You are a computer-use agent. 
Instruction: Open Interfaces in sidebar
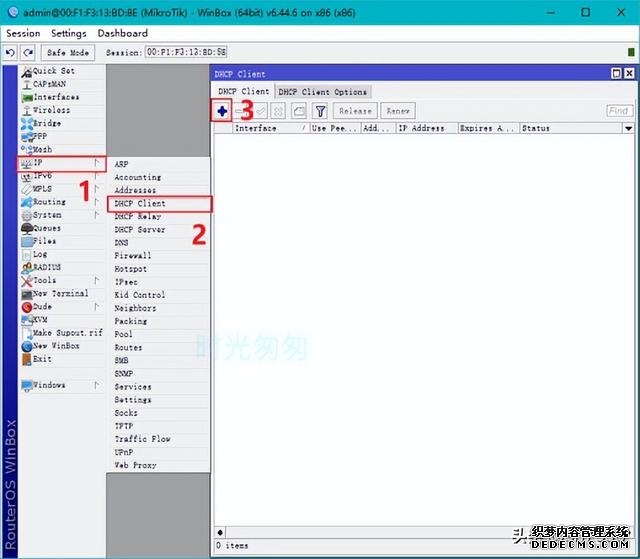click(x=62, y=97)
